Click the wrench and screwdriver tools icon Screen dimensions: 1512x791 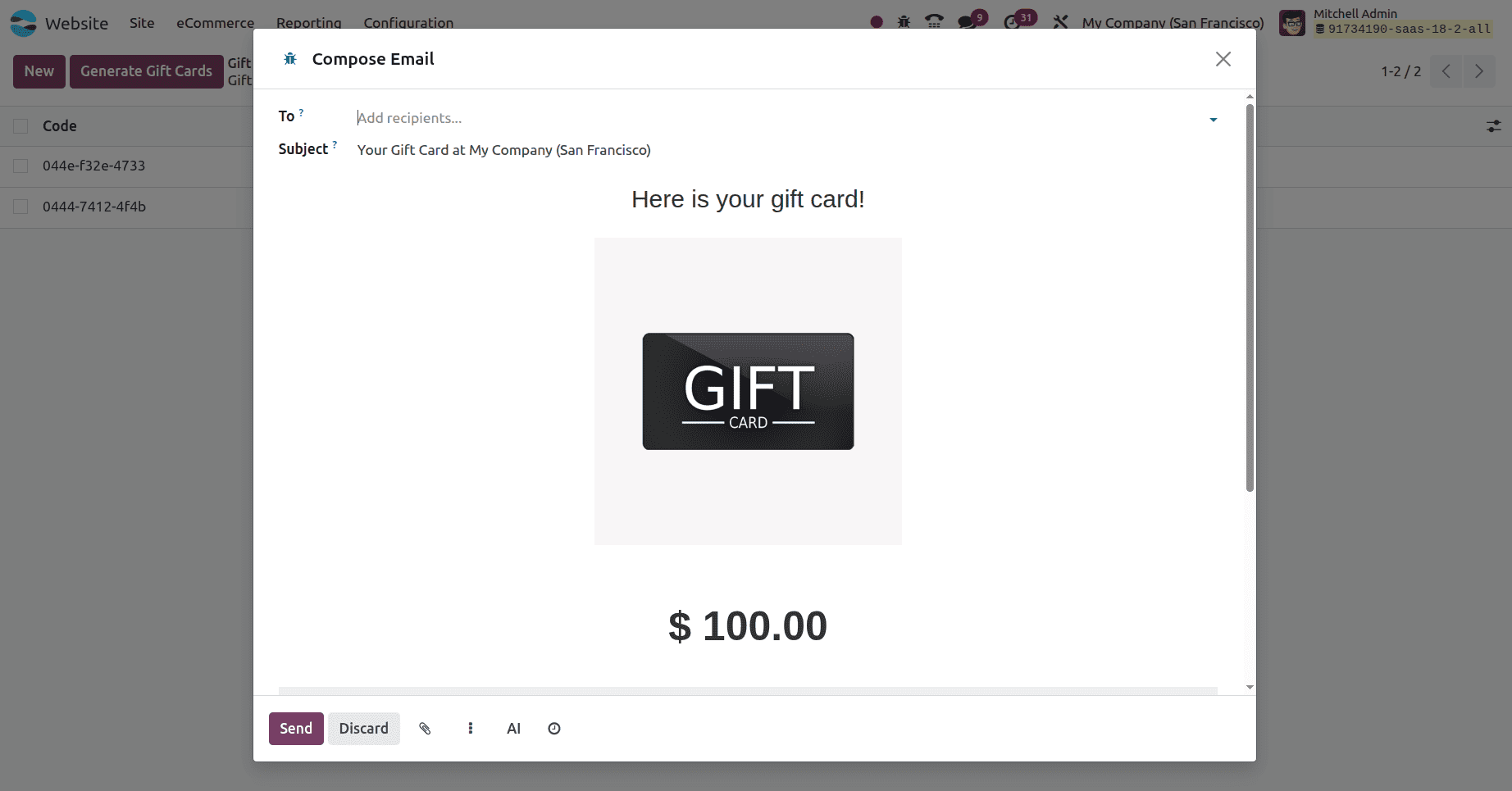(x=1060, y=21)
